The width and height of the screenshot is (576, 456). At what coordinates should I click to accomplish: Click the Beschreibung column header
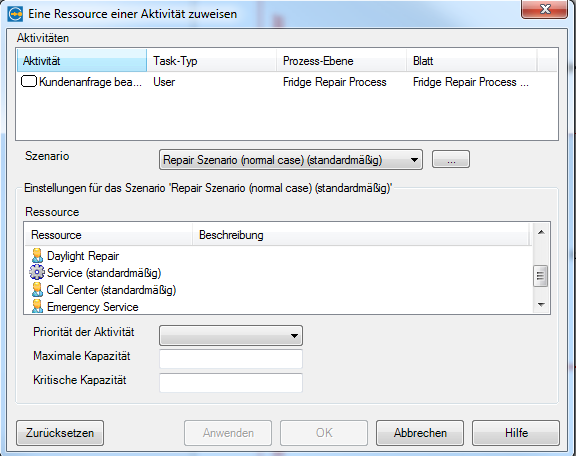[361, 235]
